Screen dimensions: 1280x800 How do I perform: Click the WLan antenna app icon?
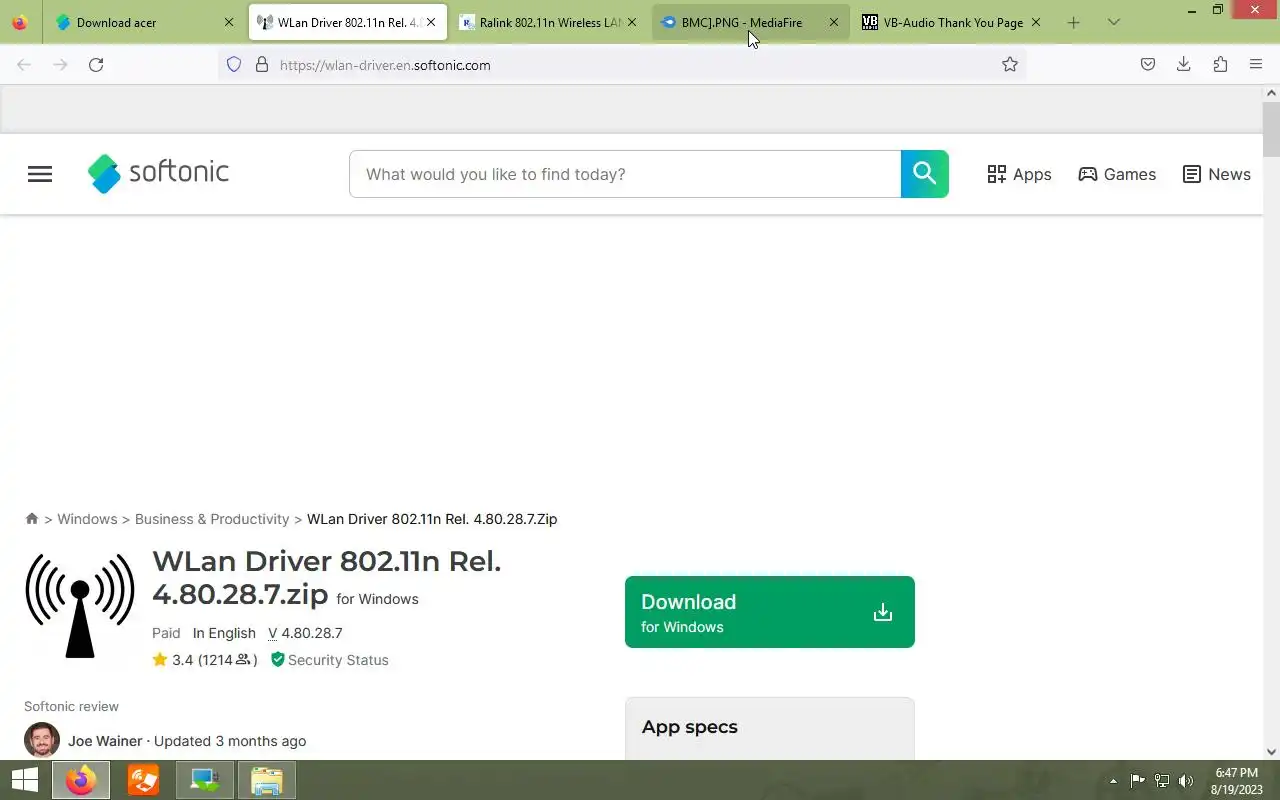coord(80,605)
